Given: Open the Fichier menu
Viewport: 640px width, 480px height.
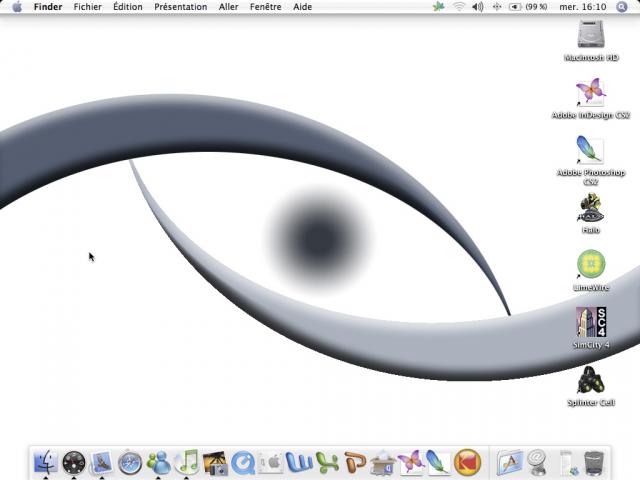Looking at the screenshot, I should 87,7.
